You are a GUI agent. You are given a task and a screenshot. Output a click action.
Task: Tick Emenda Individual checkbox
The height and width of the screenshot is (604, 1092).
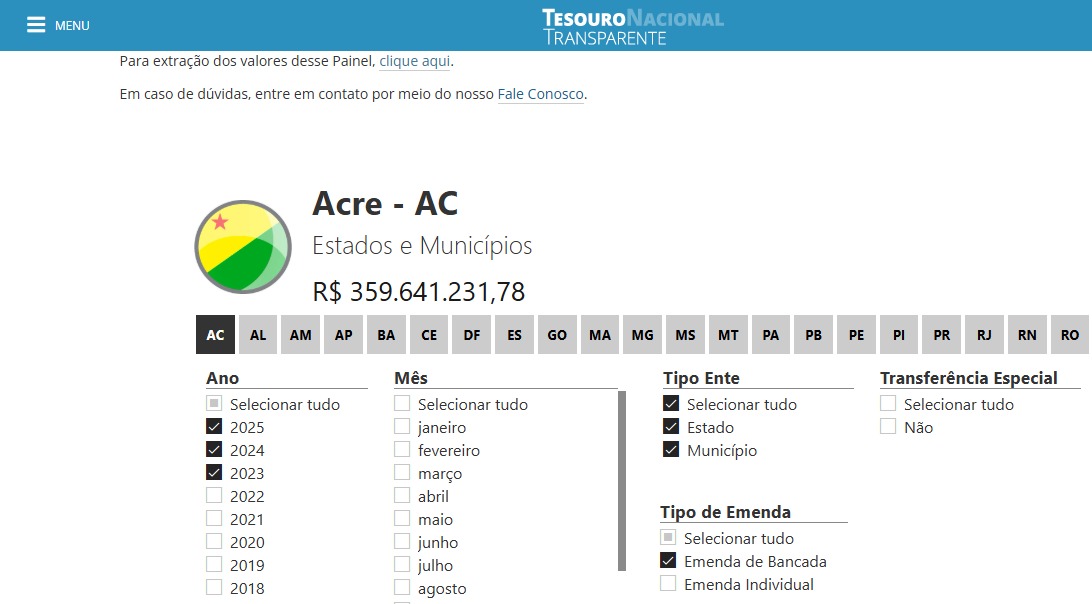click(x=668, y=584)
